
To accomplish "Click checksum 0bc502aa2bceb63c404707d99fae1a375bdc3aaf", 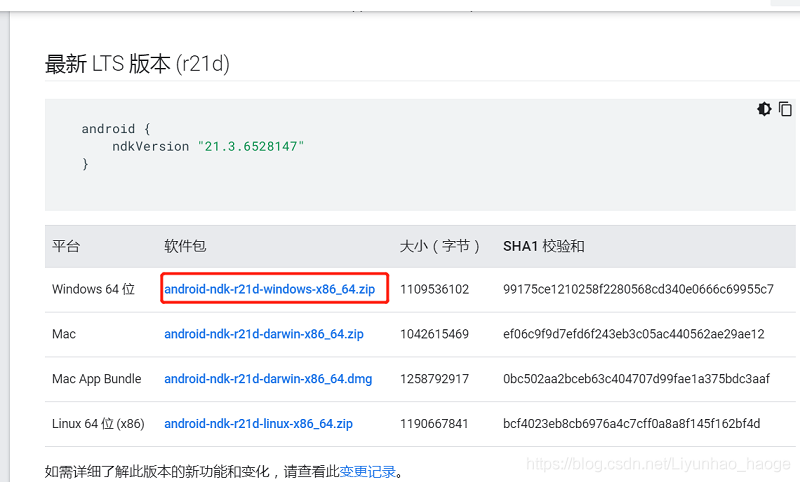I will click(636, 379).
